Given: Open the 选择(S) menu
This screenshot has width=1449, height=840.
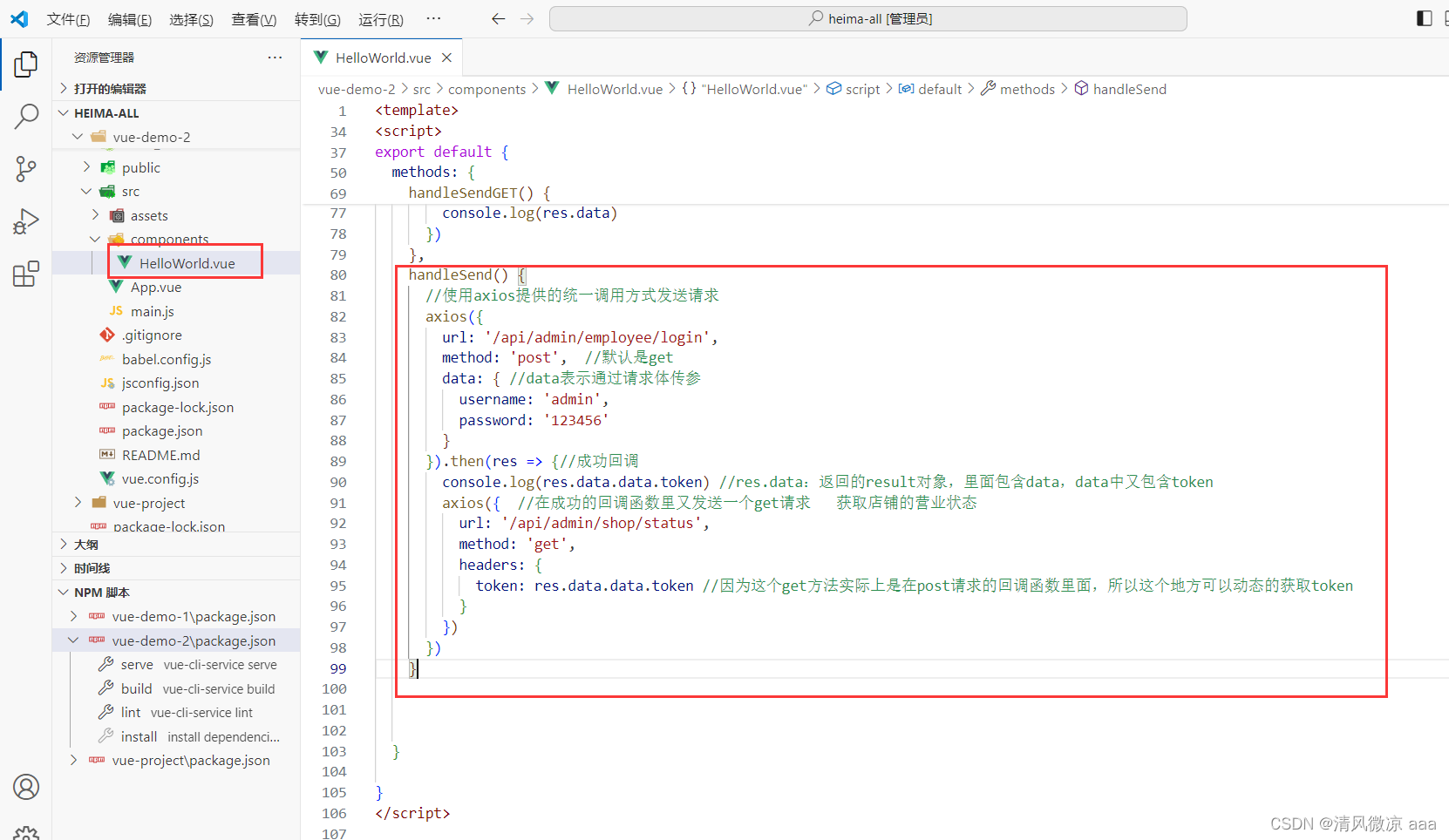Looking at the screenshot, I should (x=191, y=19).
